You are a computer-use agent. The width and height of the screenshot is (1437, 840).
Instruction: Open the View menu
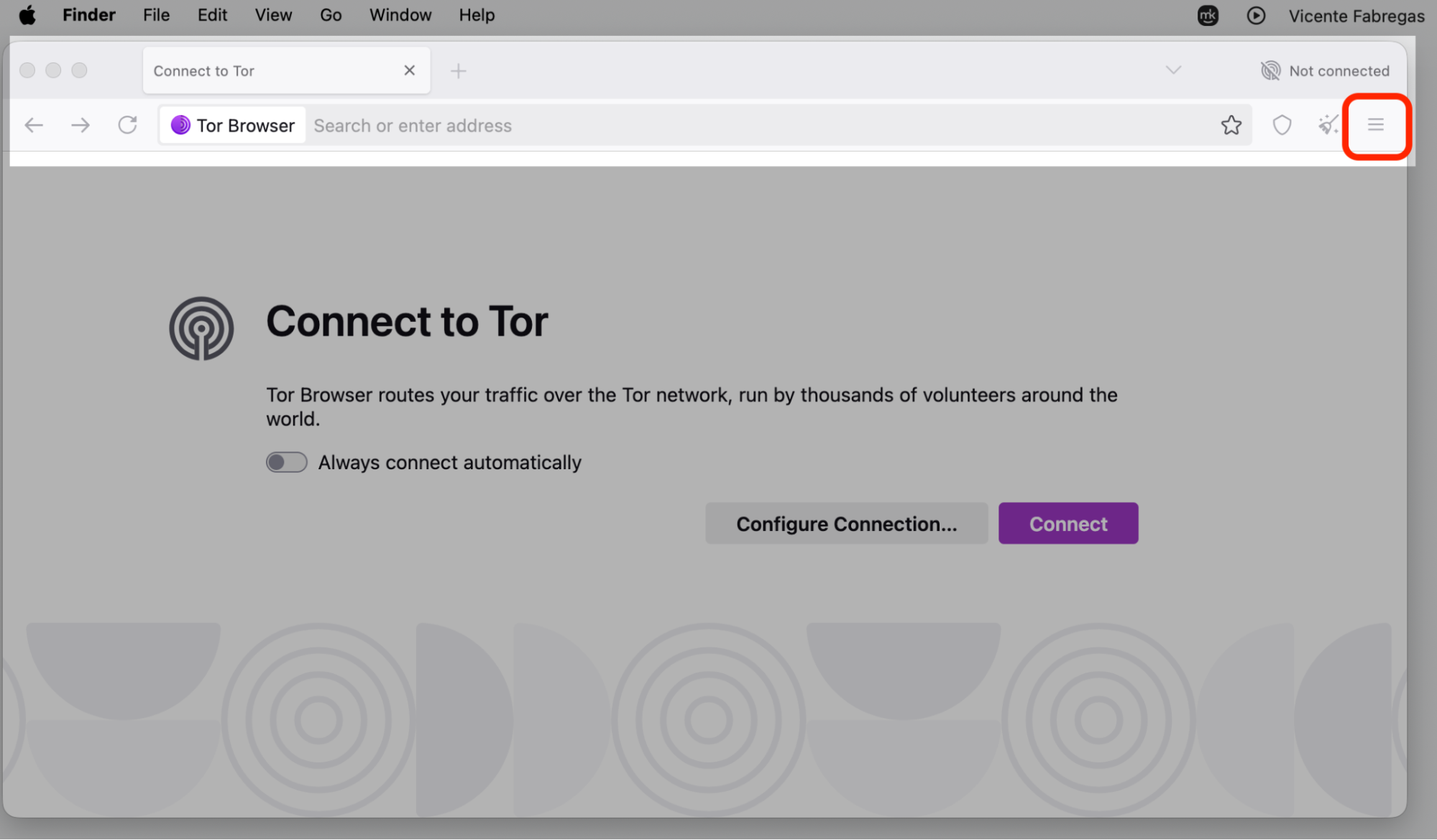[x=273, y=15]
